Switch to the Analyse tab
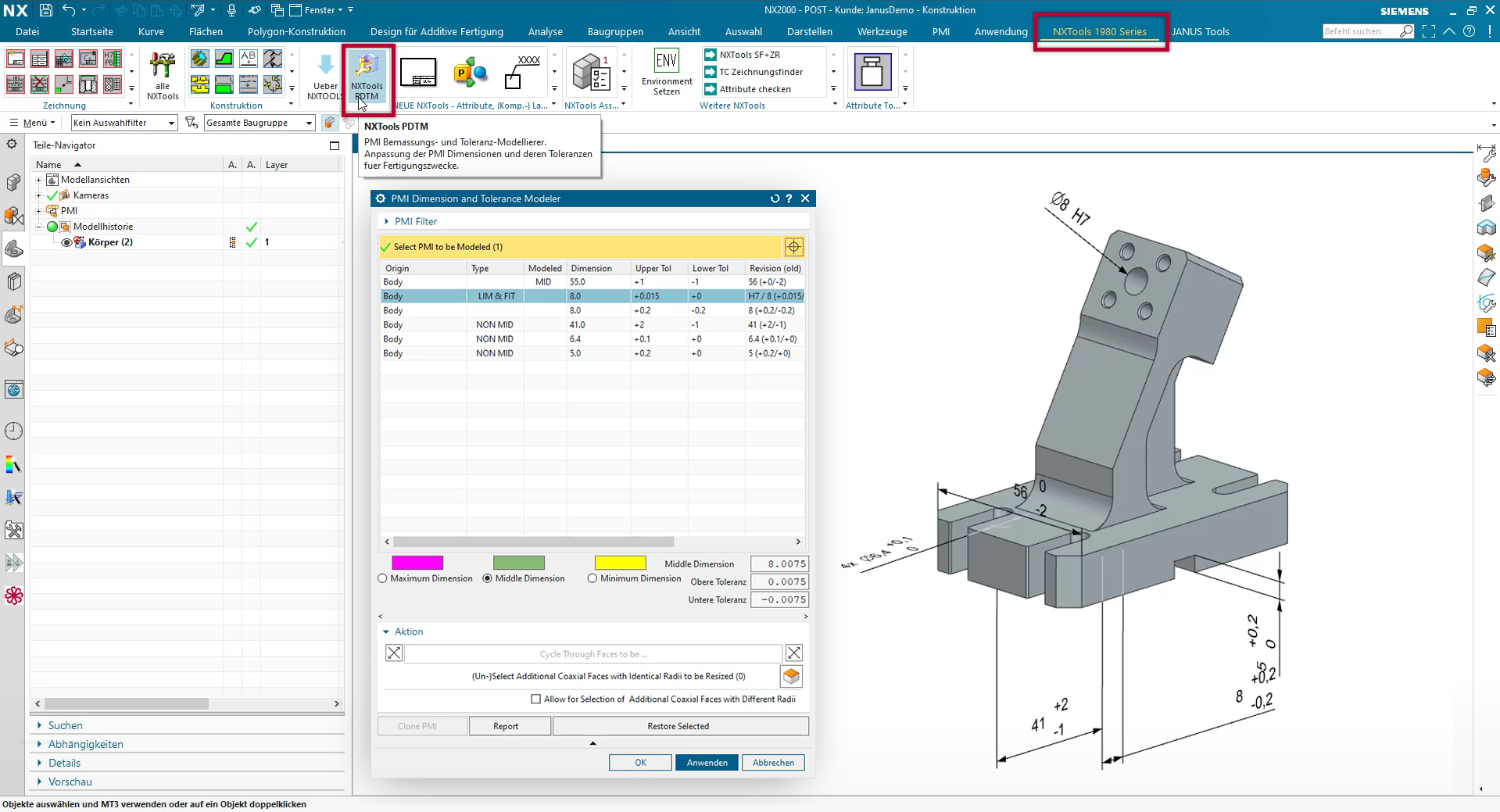Image resolution: width=1500 pixels, height=812 pixels. point(546,31)
